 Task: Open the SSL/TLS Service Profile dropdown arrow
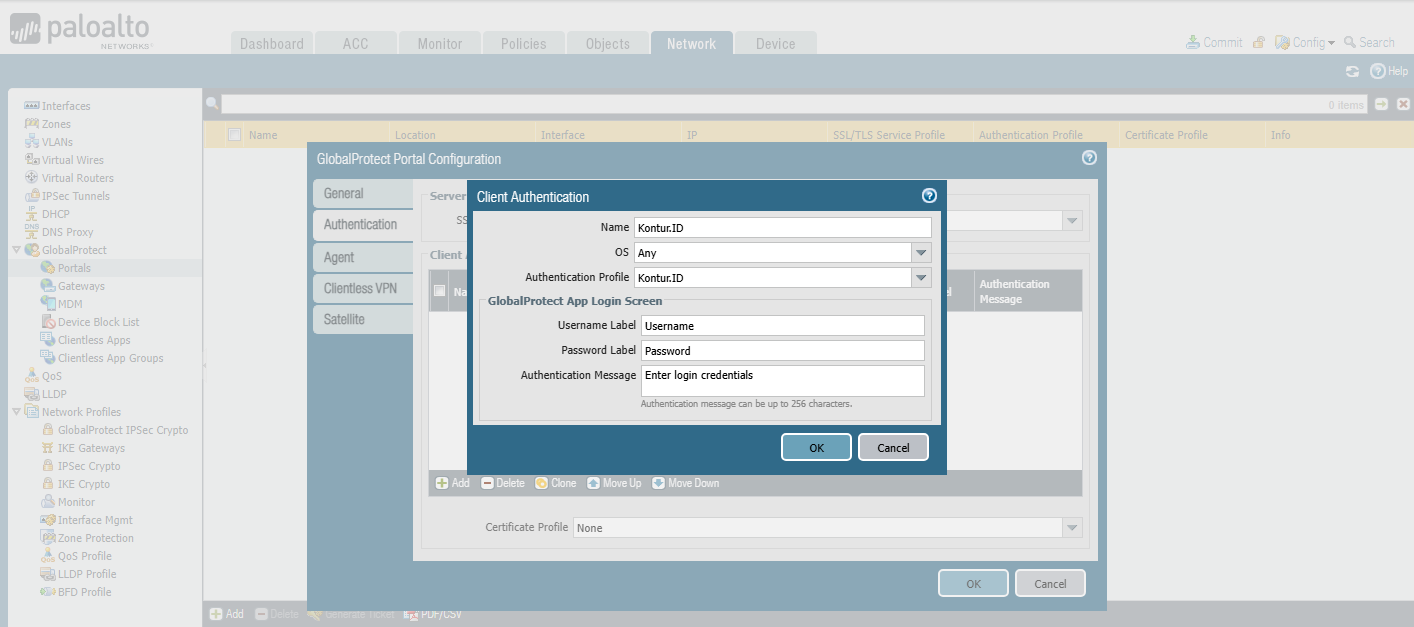[1072, 221]
